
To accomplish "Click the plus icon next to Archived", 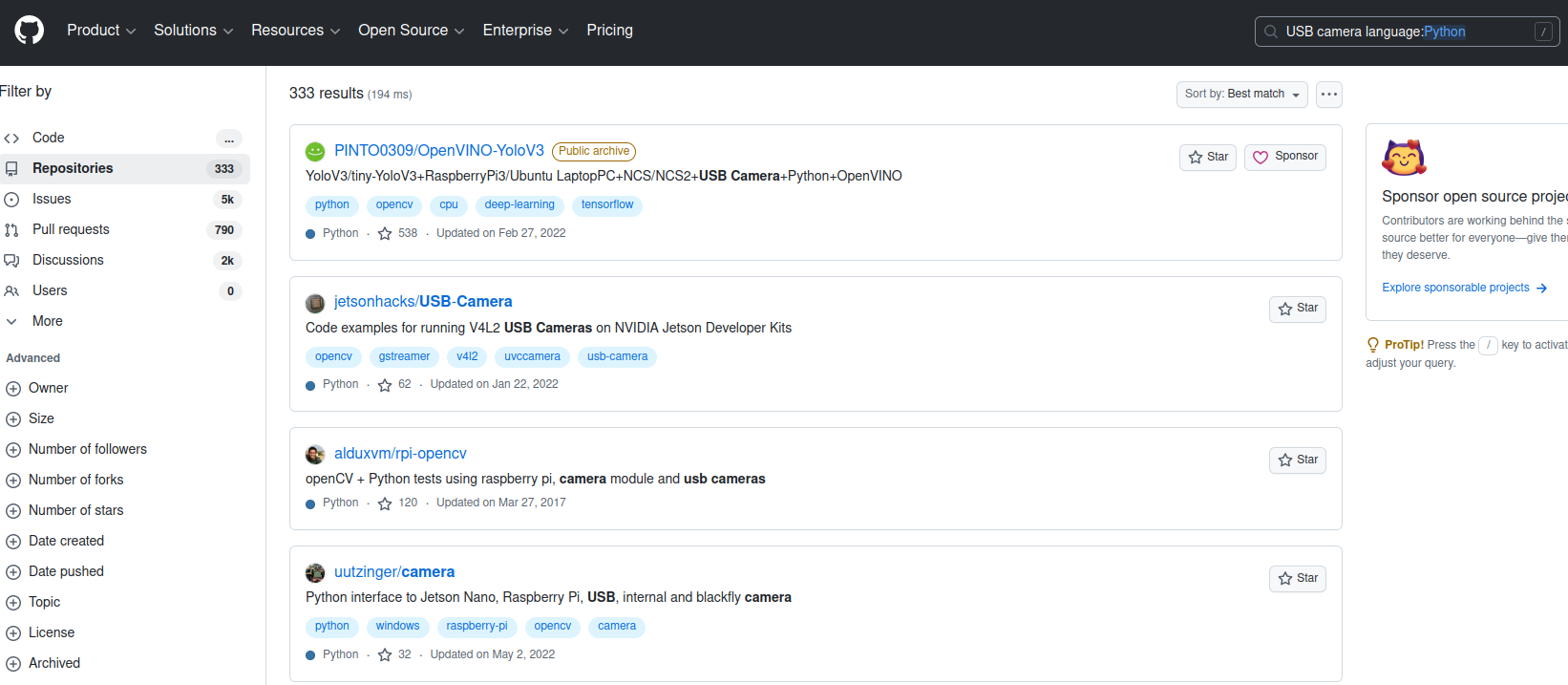I will point(13,664).
